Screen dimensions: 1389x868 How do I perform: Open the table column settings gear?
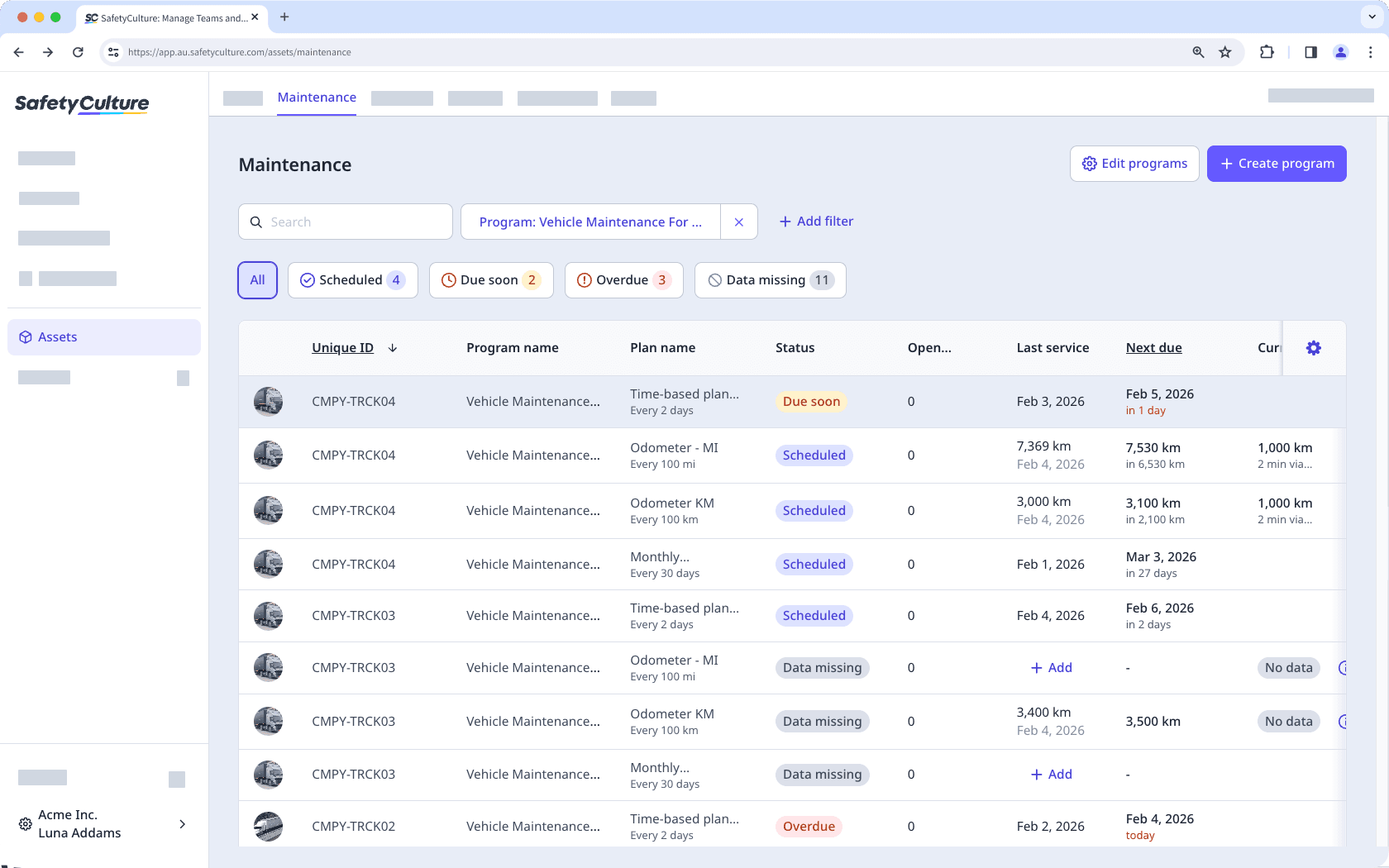point(1313,347)
